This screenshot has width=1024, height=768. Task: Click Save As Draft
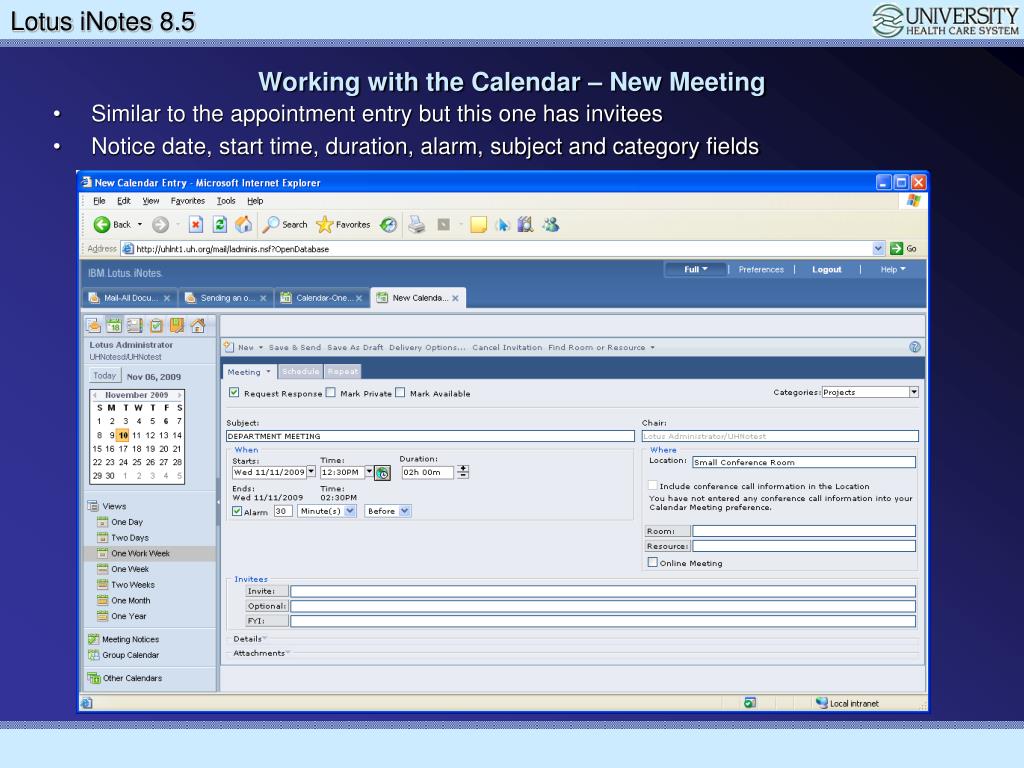coord(355,347)
